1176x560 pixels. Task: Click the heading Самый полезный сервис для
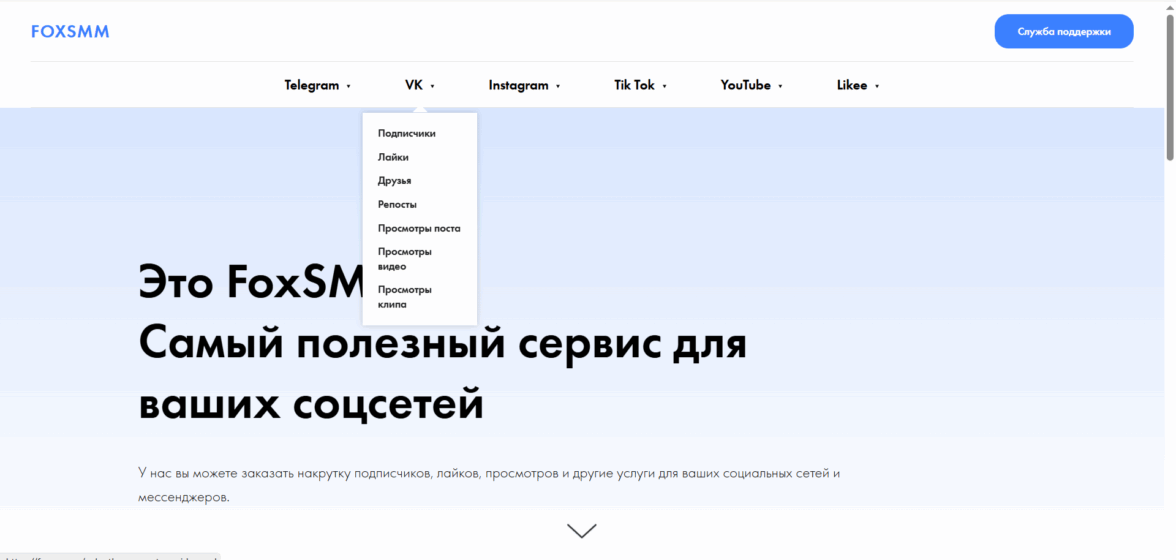tap(442, 346)
